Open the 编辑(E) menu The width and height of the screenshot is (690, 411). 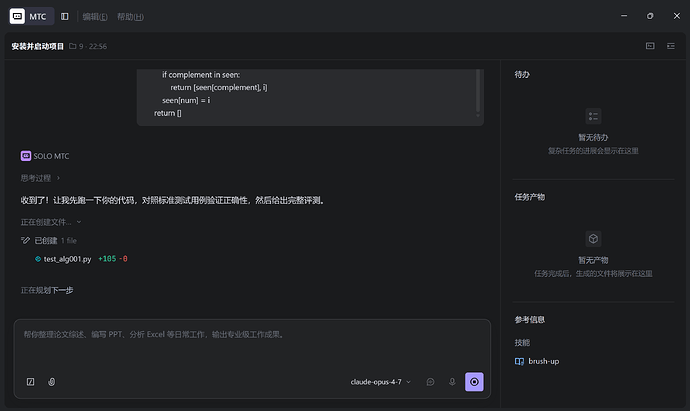click(x=95, y=17)
